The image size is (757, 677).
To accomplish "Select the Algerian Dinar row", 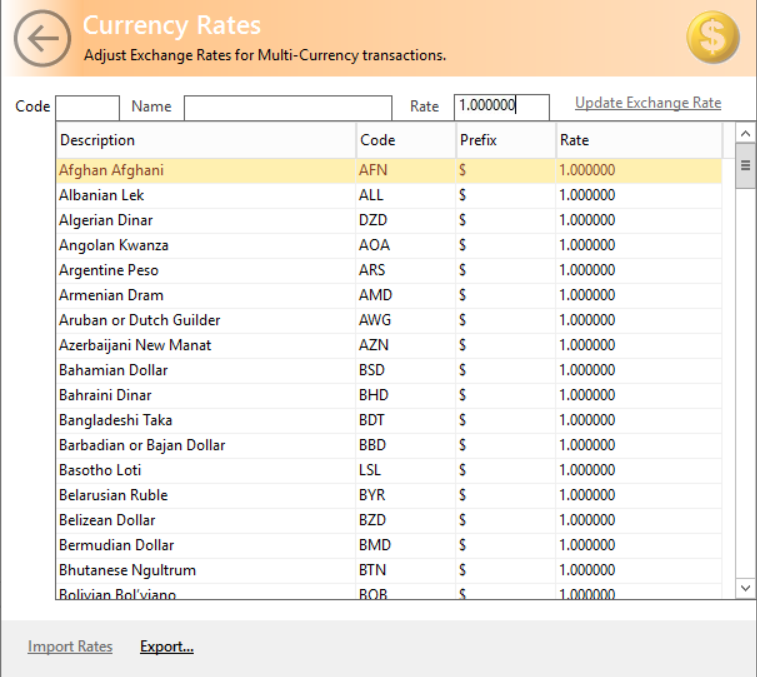I will [x=389, y=220].
